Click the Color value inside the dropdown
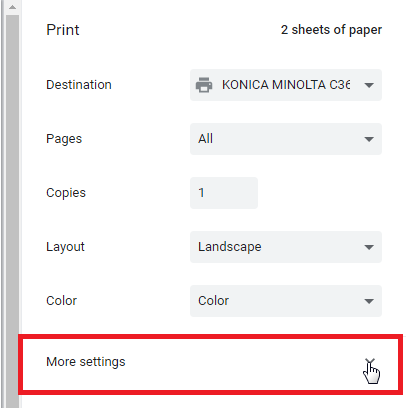Screen dimensions: 406x408 [x=213, y=301]
